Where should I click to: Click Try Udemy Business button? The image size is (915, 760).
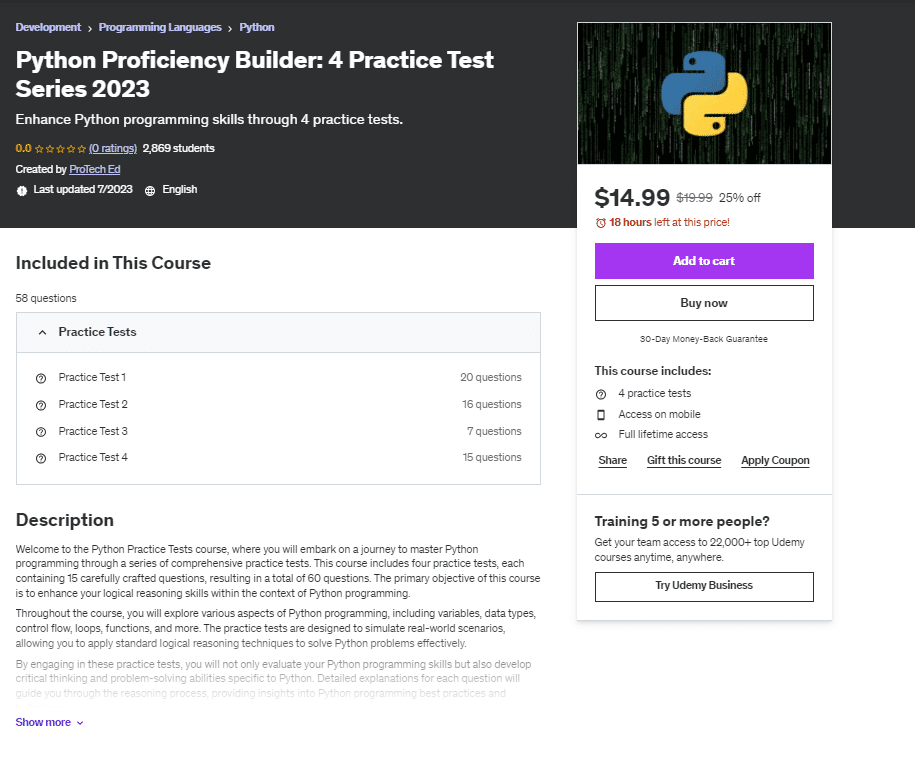704,586
